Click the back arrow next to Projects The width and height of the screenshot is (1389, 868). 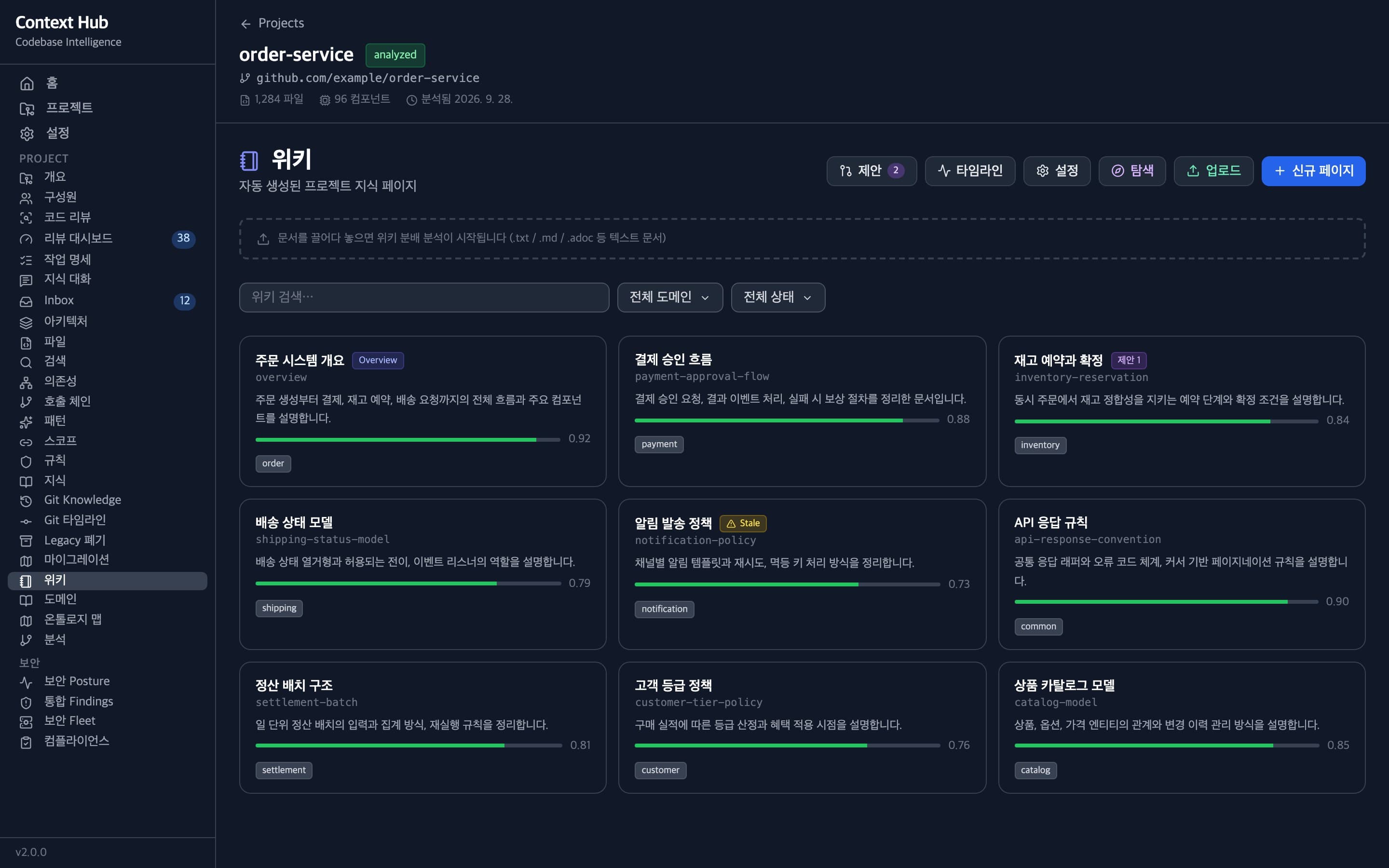pyautogui.click(x=245, y=24)
